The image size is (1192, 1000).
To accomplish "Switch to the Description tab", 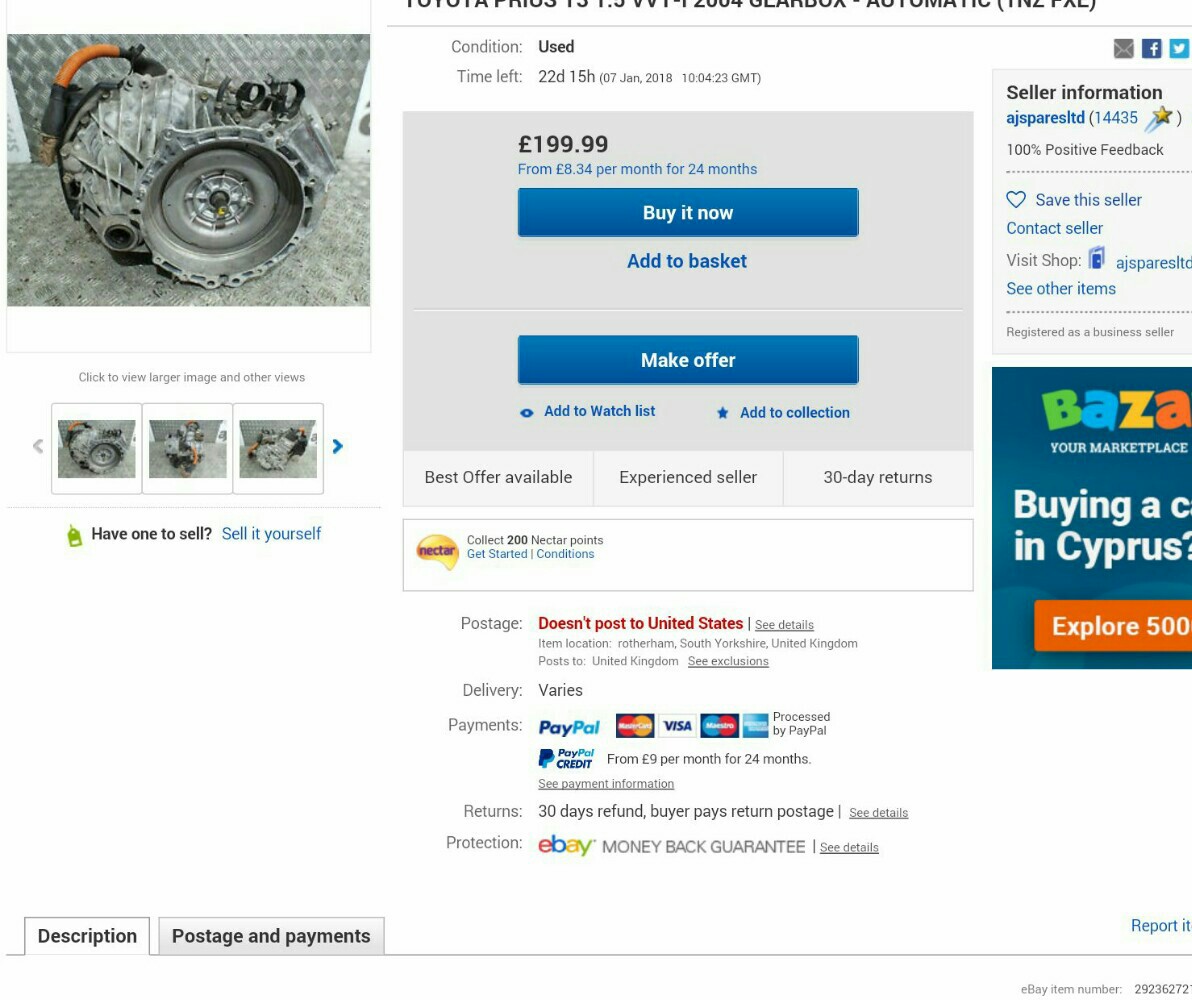I will 87,936.
